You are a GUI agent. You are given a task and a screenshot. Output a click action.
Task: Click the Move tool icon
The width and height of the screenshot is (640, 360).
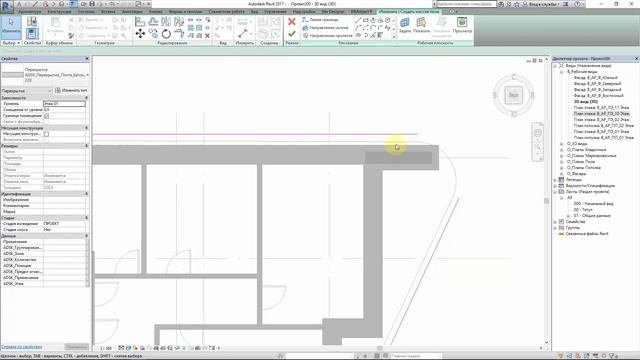click(x=140, y=34)
